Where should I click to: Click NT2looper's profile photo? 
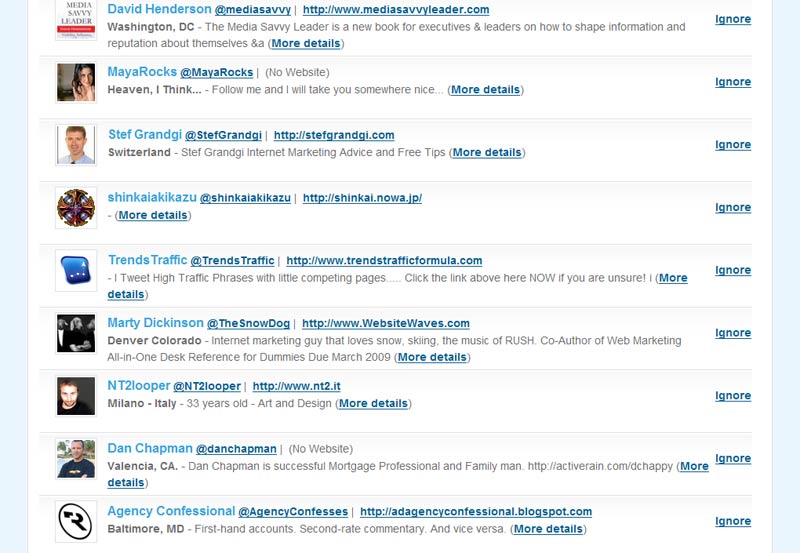pyautogui.click(x=76, y=396)
